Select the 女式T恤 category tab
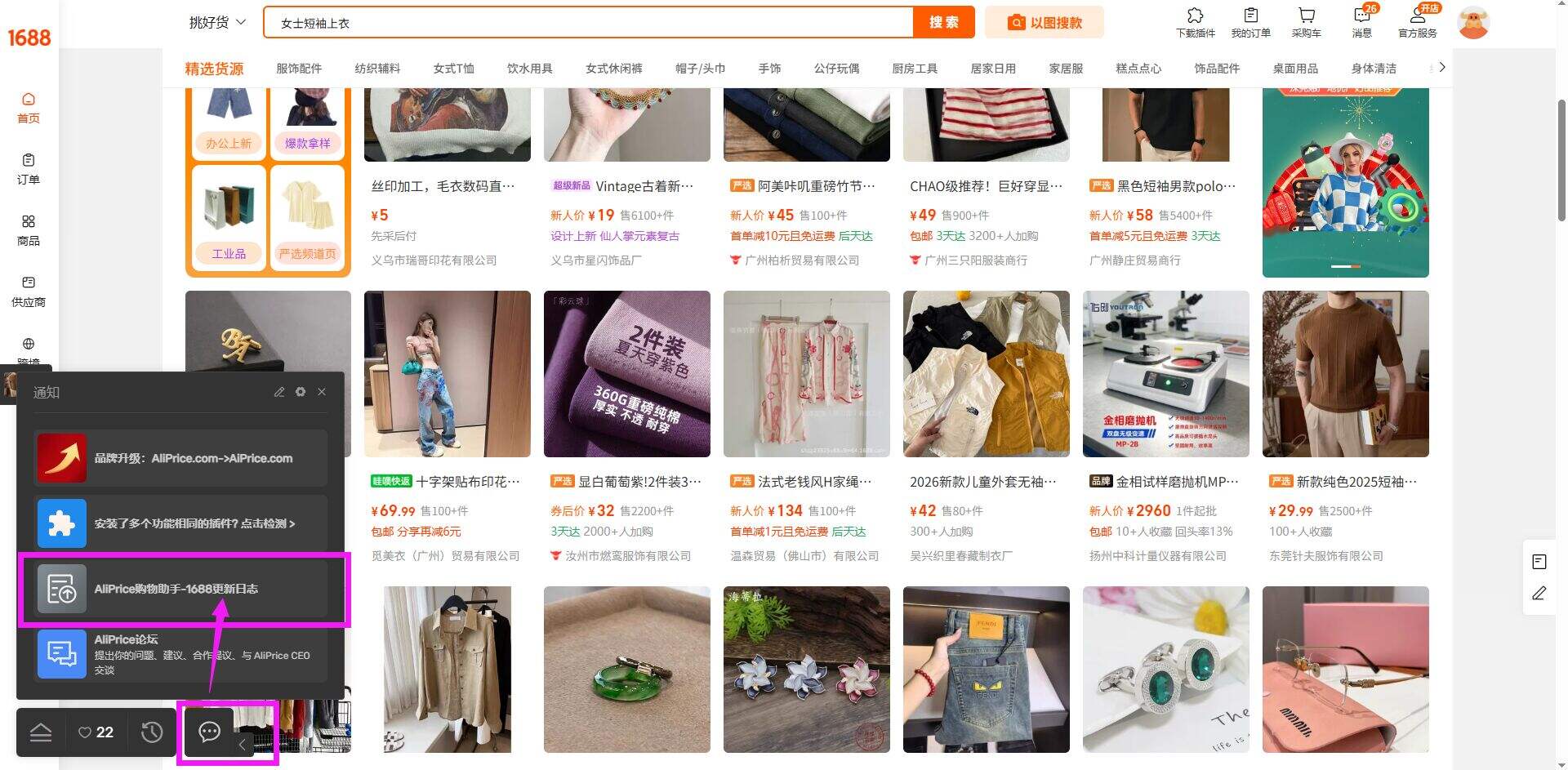The height and width of the screenshot is (770, 1568). 453,69
